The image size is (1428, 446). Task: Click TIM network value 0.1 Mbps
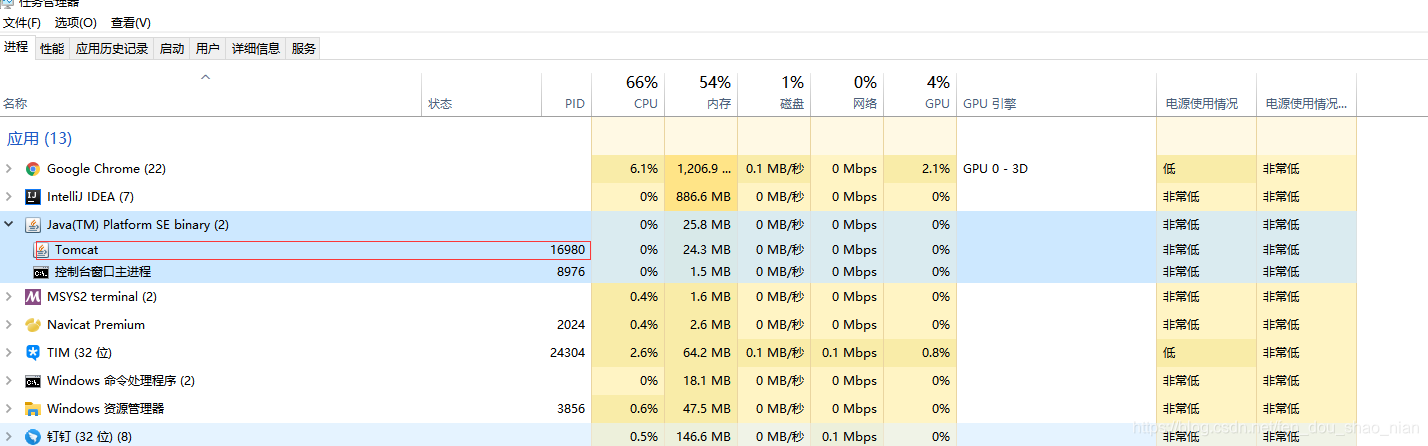click(849, 353)
